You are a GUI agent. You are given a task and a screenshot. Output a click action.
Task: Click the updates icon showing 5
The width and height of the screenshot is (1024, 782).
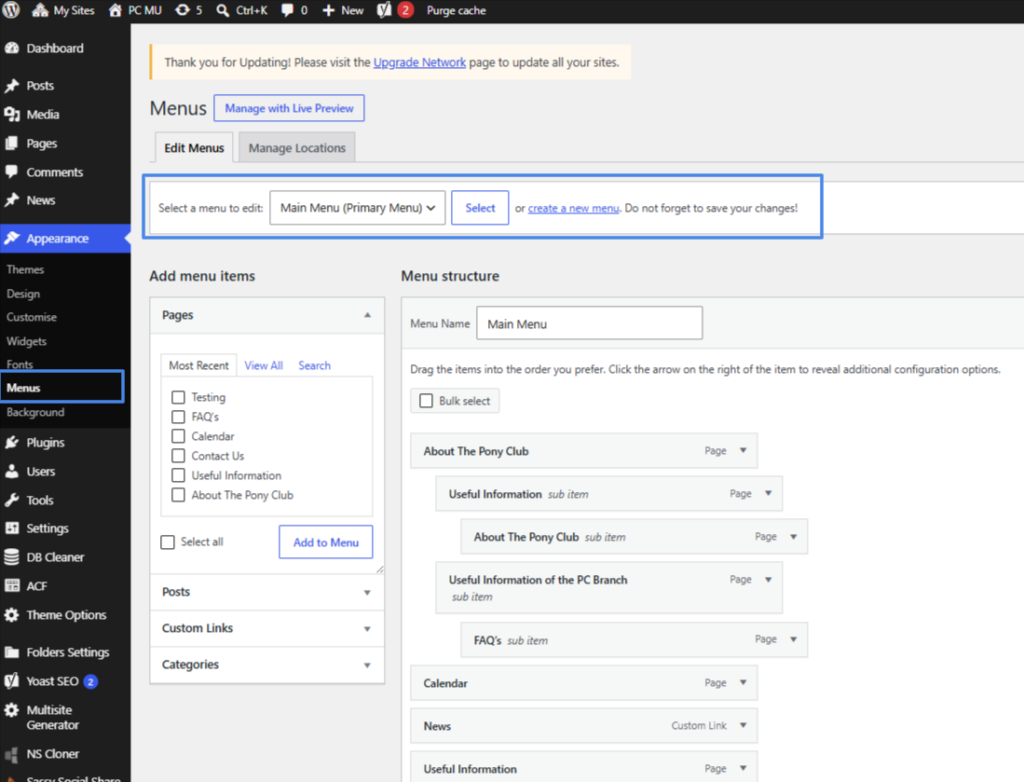[x=182, y=10]
